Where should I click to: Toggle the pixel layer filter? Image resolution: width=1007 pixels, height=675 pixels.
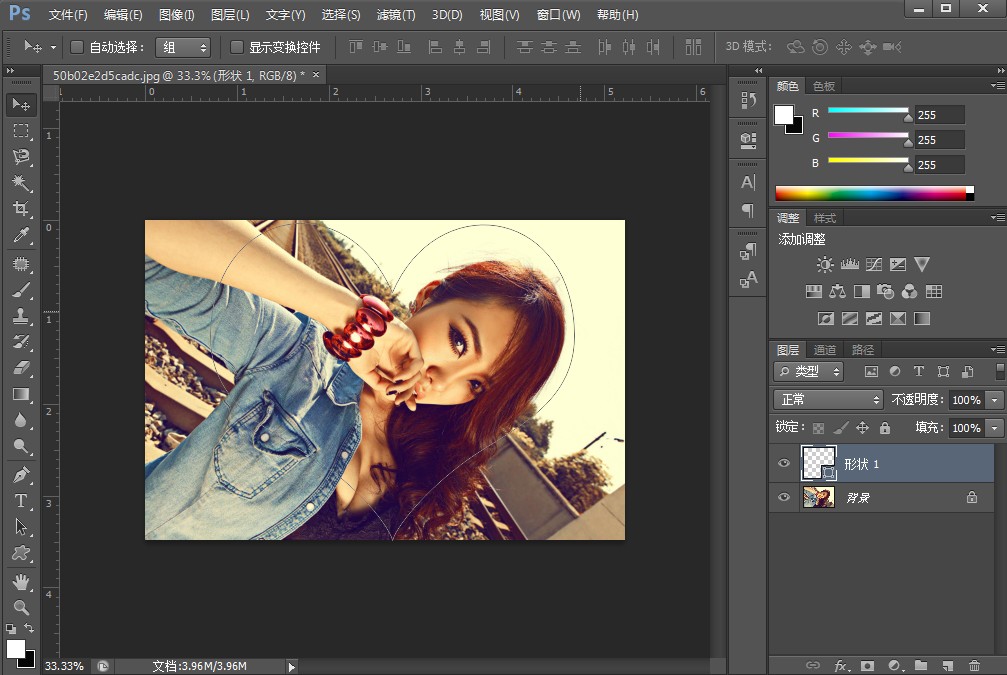tap(871, 371)
